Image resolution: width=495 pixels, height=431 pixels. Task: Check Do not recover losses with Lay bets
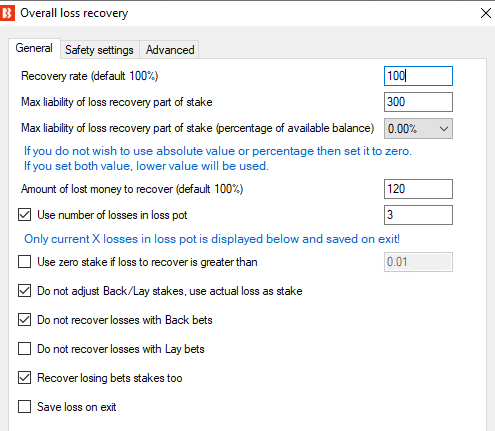(25, 349)
